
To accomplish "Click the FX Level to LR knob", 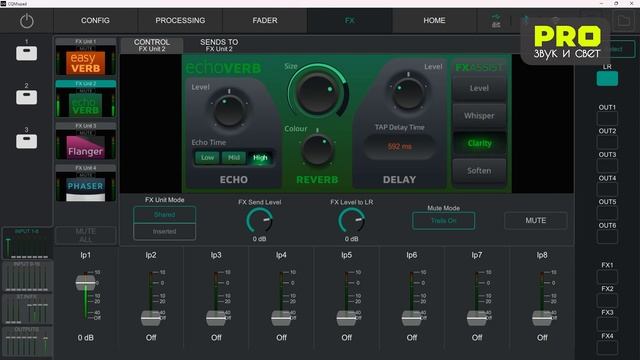I will [x=351, y=220].
